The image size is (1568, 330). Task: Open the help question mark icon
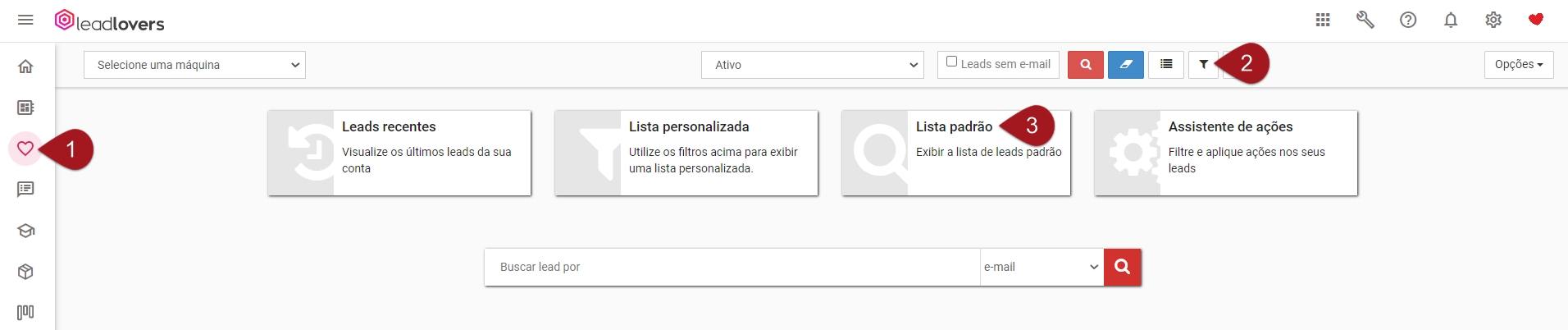(1408, 20)
